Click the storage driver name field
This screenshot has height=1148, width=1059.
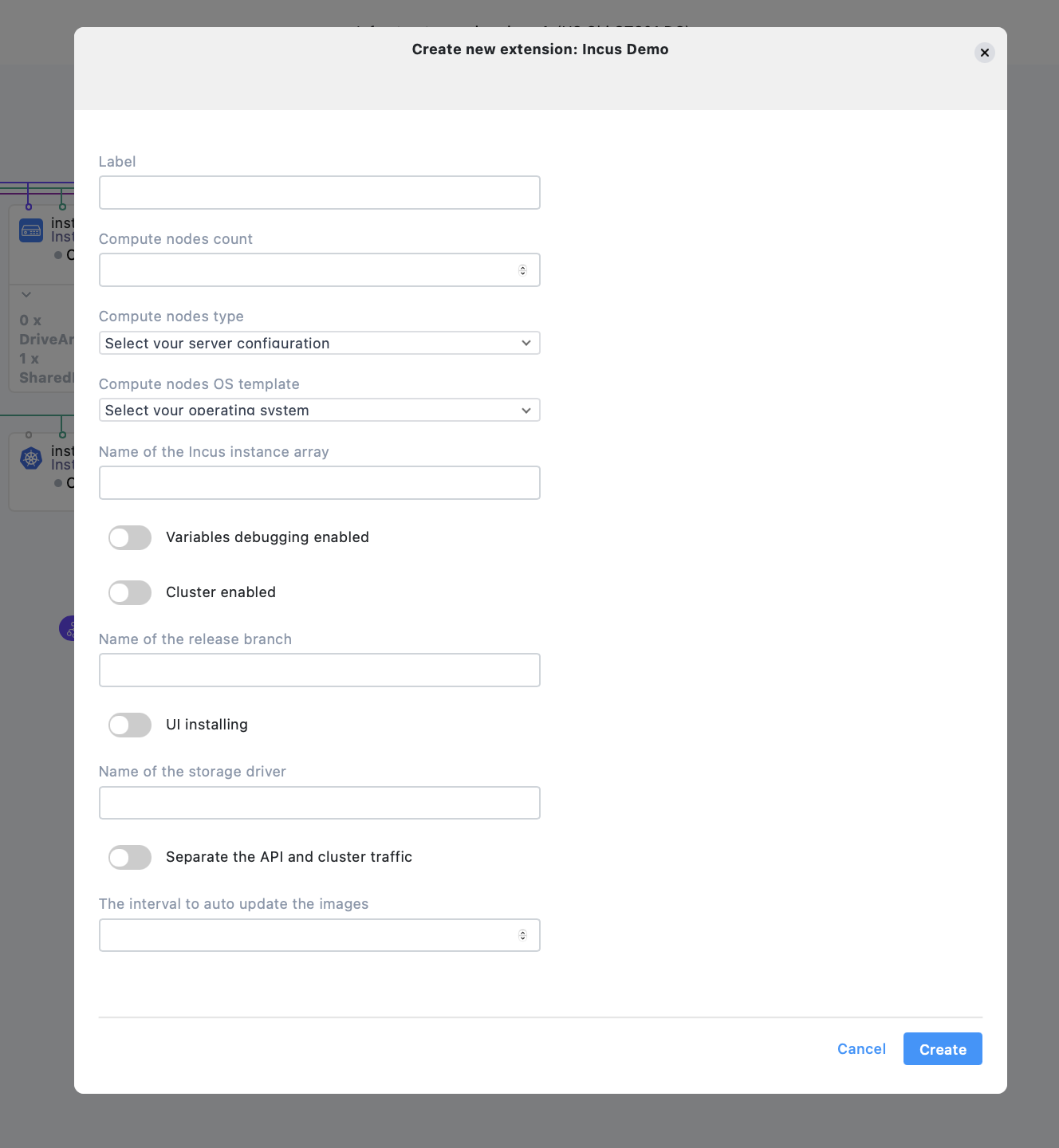coord(319,803)
